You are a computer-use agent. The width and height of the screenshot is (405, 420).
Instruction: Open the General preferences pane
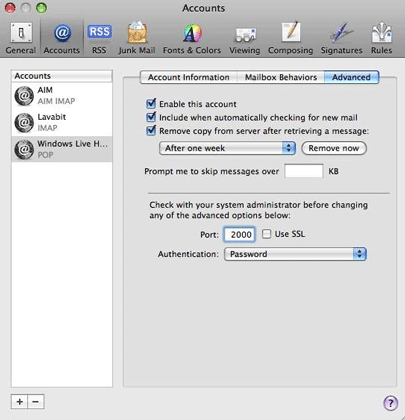pos(21,38)
